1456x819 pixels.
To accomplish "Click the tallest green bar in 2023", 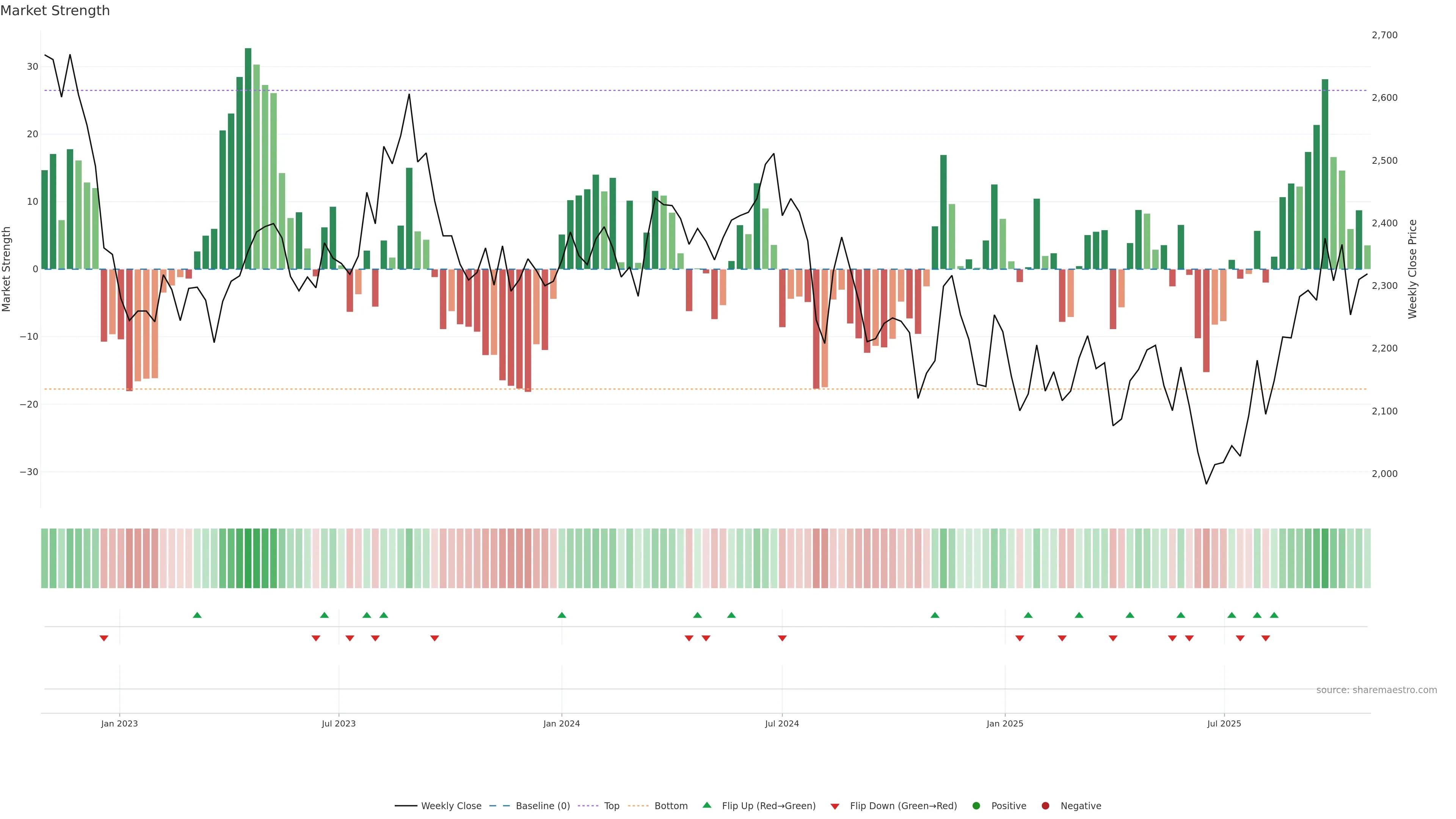I will click(248, 158).
